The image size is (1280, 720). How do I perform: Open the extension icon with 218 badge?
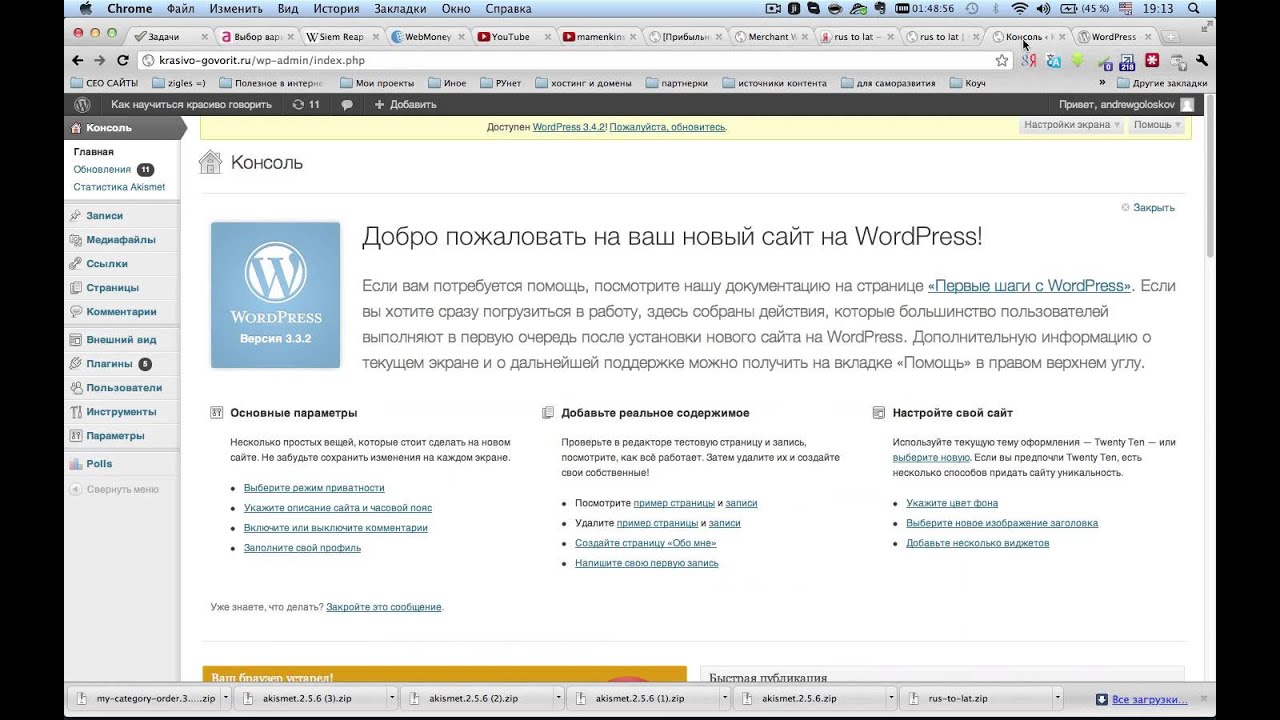(x=1127, y=61)
